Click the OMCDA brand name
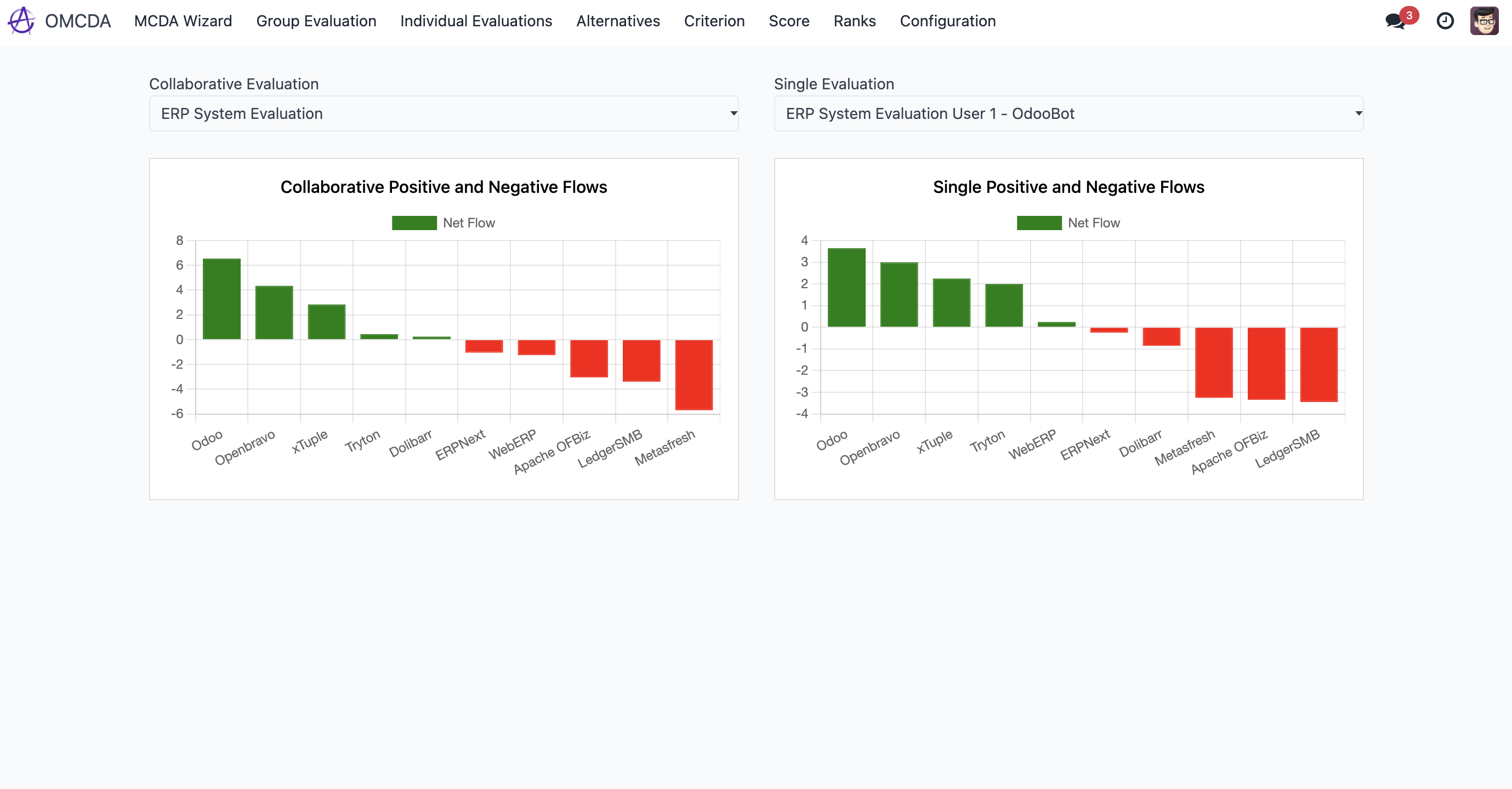 click(x=77, y=21)
